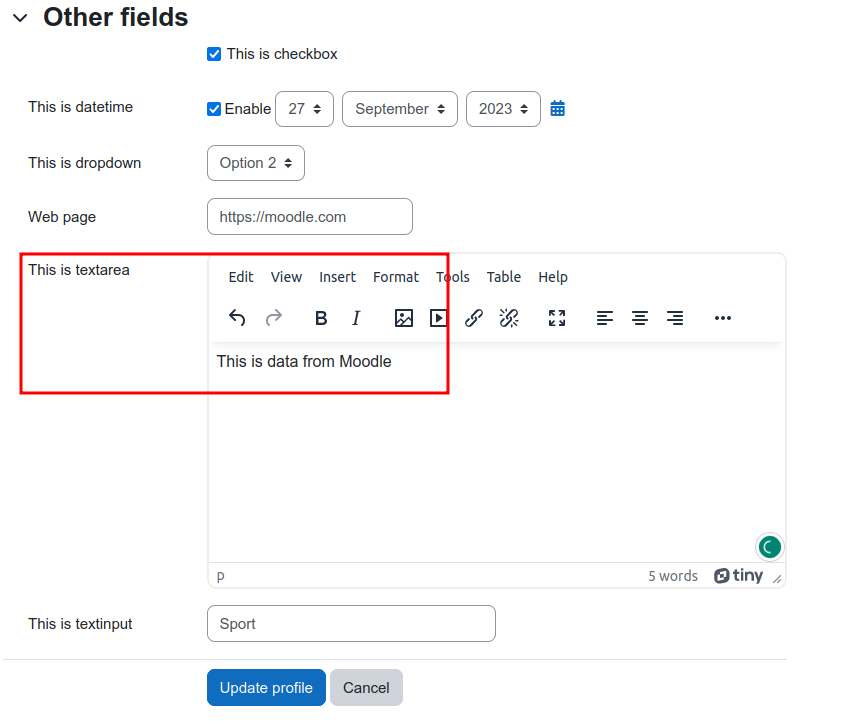Viewport: 849px width, 726px height.
Task: Reveal more toolbar options via ellipsis
Action: coord(723,318)
